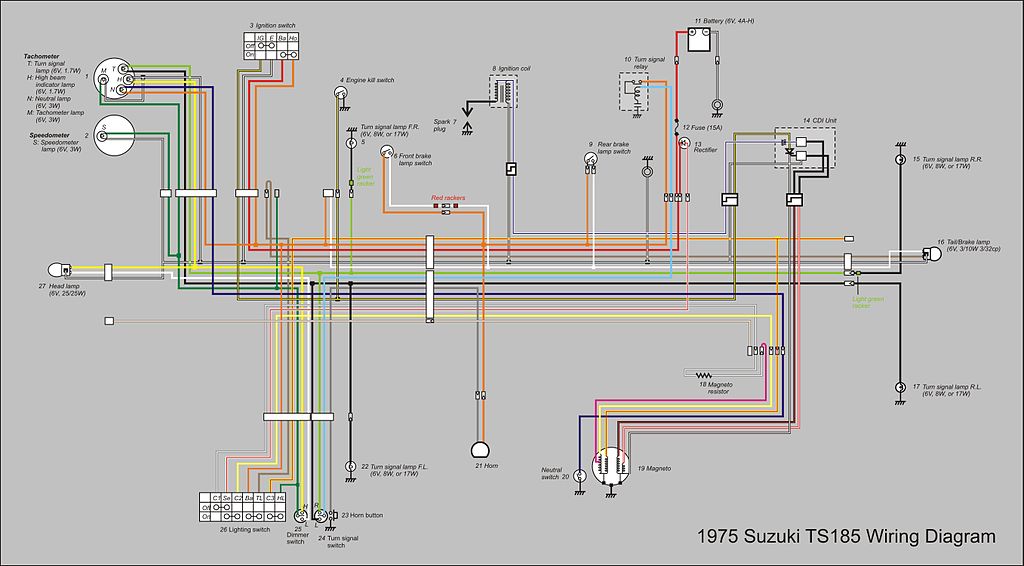Click the 'Light green racker' label near lamp F.R.

[x=366, y=177]
